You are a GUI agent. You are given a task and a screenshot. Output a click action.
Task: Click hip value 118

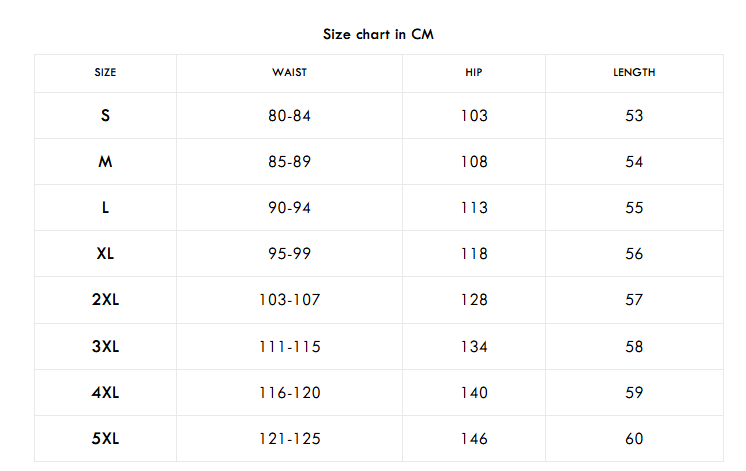tap(474, 254)
